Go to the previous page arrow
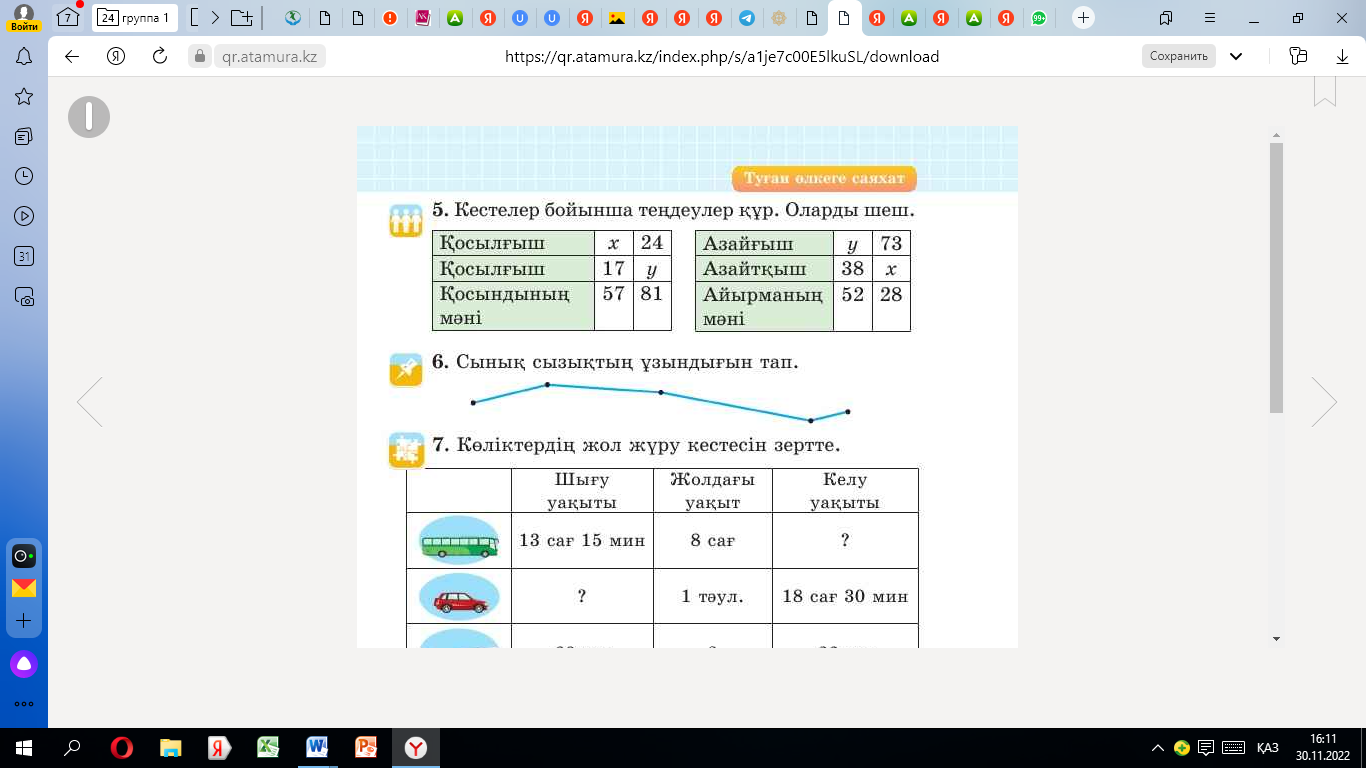1366x768 pixels. coord(90,403)
